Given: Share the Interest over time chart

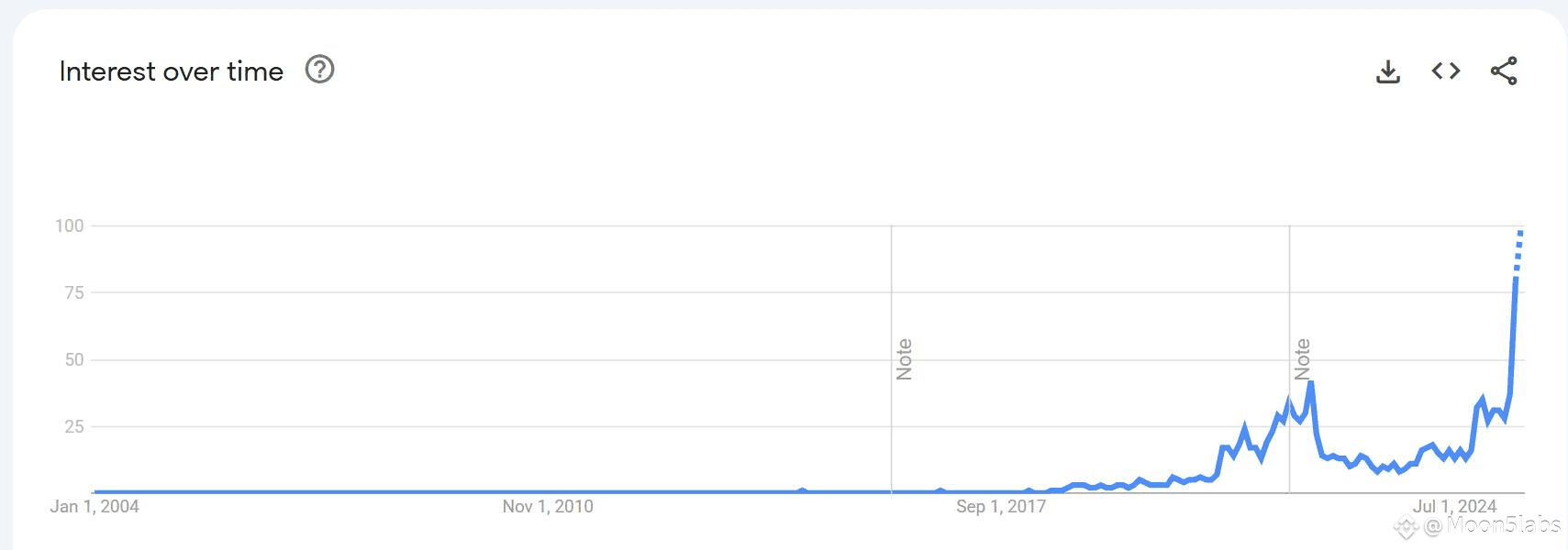Looking at the screenshot, I should coord(1504,71).
